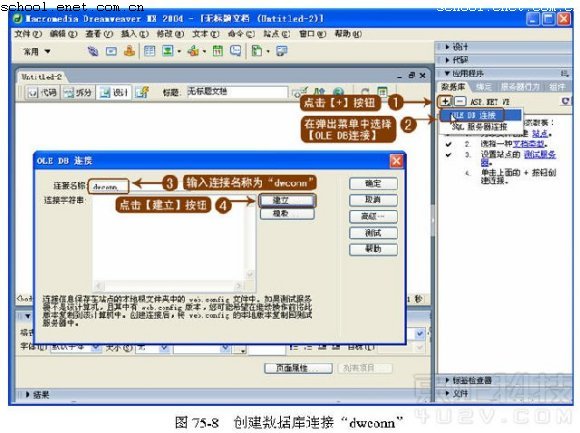Open the 站点(S) menu

pos(277,34)
